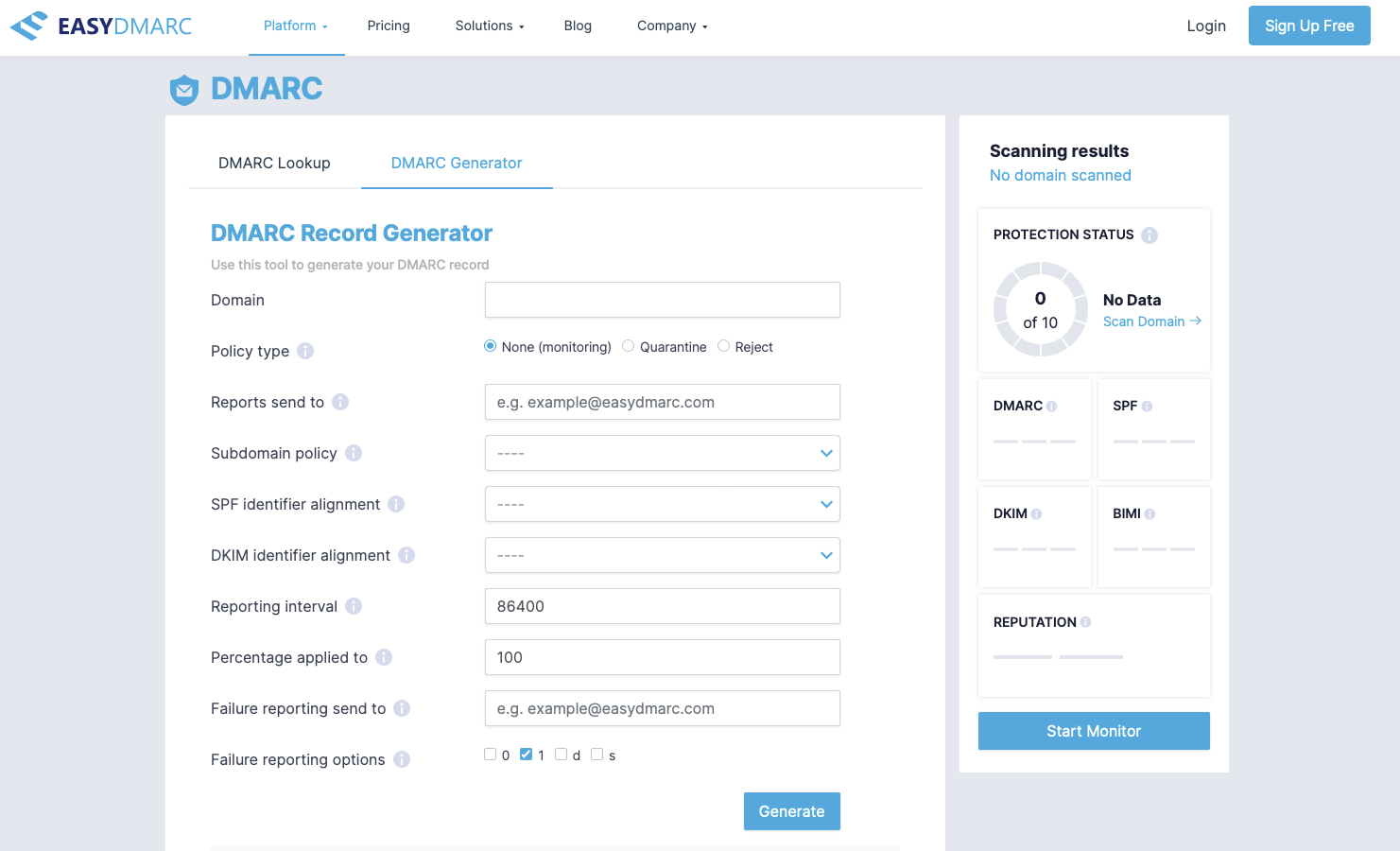
Task: Click info icon beside Protection Status
Action: (1149, 235)
